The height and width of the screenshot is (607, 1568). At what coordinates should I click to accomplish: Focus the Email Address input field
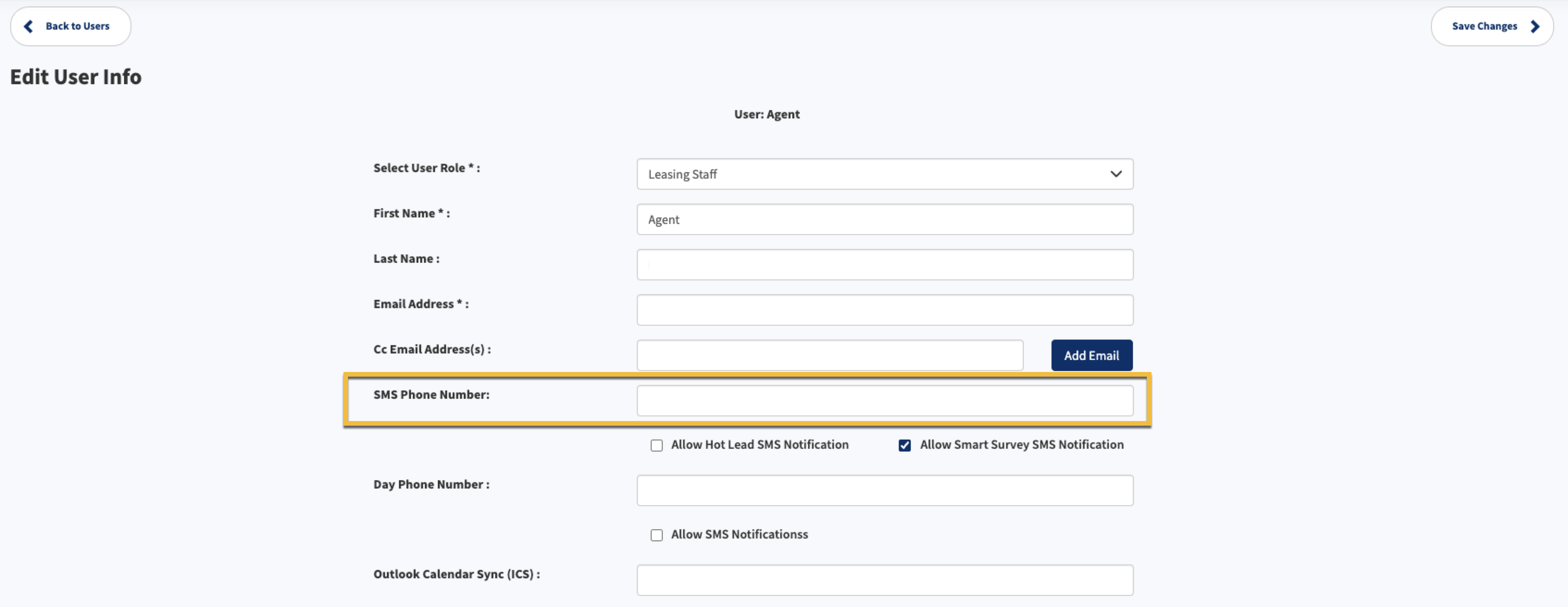[884, 310]
